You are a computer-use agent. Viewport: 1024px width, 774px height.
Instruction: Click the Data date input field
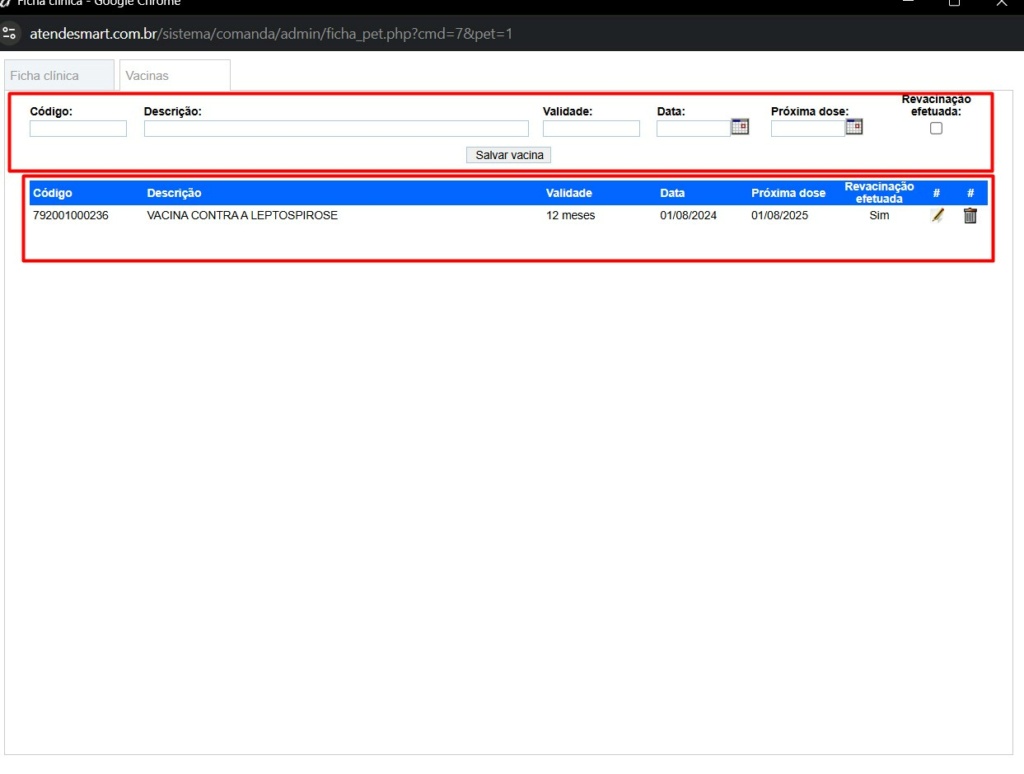pos(693,129)
